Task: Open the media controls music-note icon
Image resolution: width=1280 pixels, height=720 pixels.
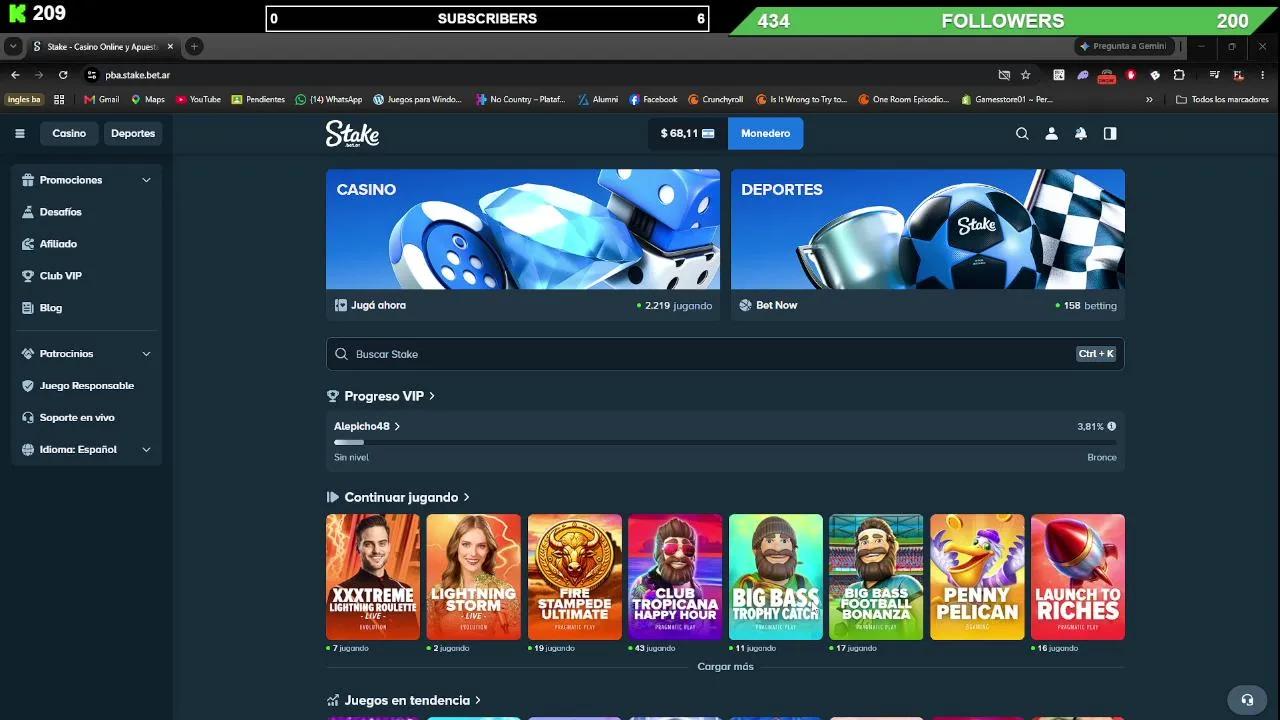Action: click(x=1214, y=75)
